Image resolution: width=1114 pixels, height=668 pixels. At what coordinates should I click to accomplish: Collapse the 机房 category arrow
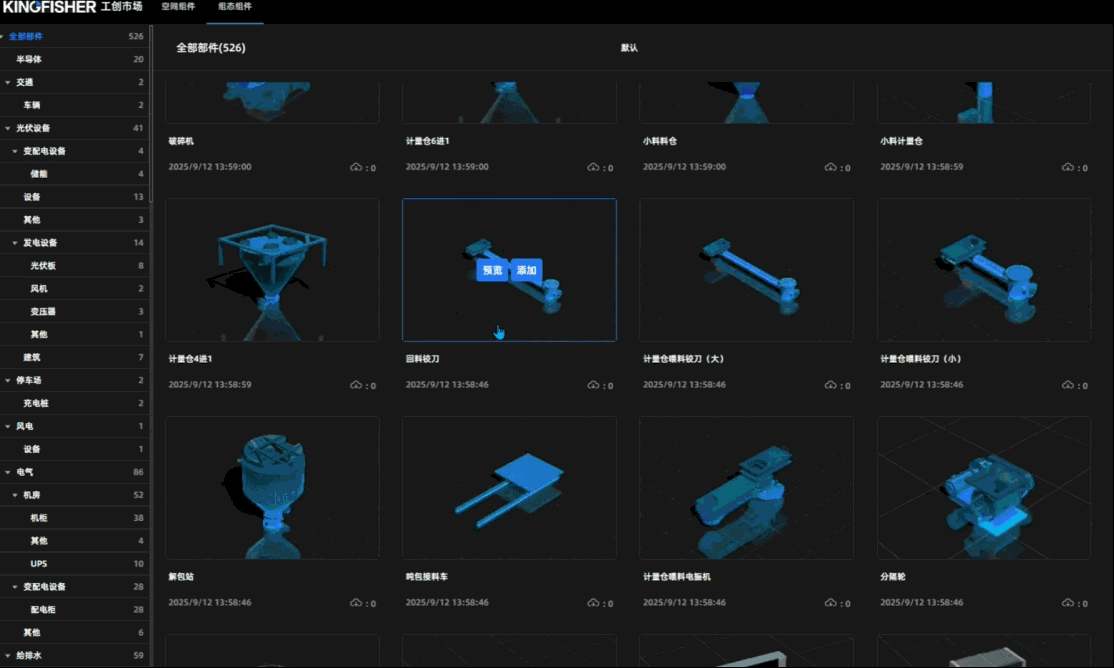[x=15, y=495]
